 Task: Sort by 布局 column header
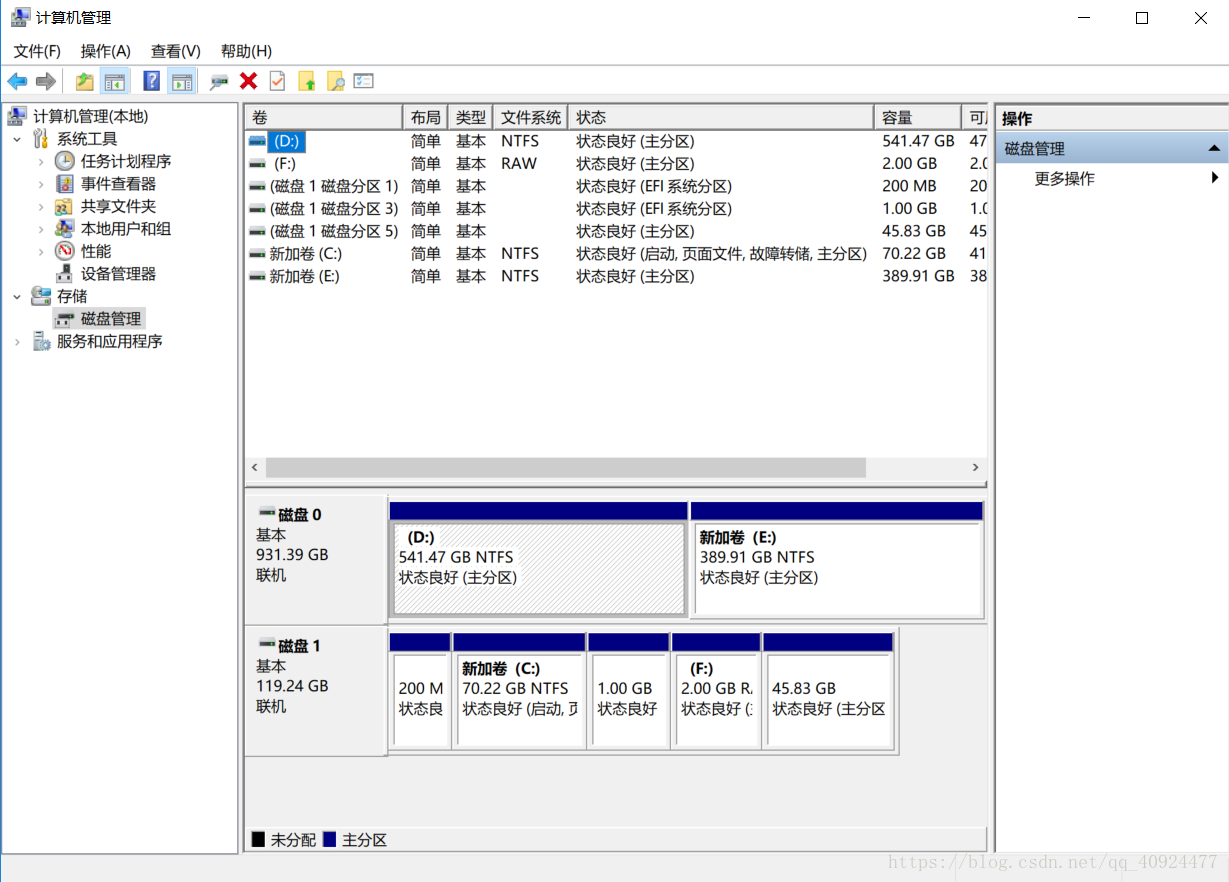coord(425,117)
